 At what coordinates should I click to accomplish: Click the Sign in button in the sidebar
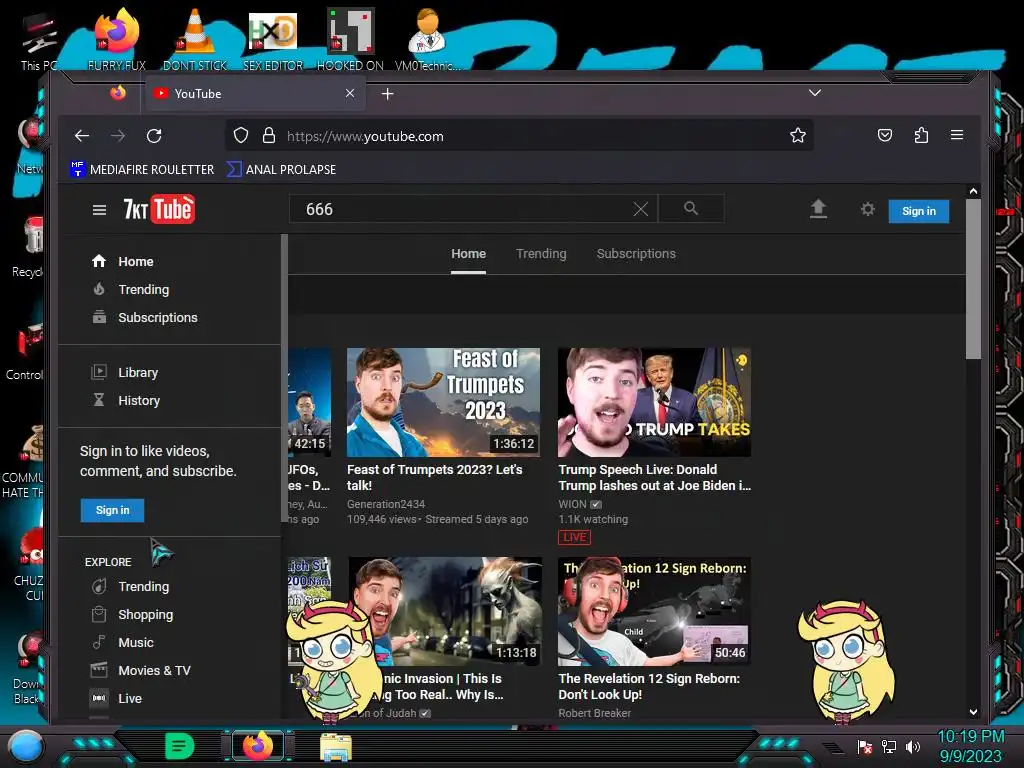coord(112,510)
